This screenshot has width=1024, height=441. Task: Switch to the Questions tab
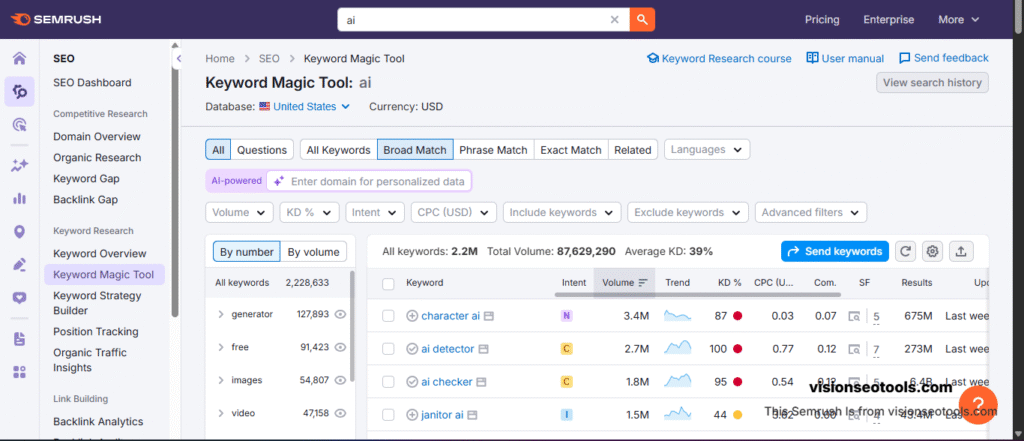(262, 150)
